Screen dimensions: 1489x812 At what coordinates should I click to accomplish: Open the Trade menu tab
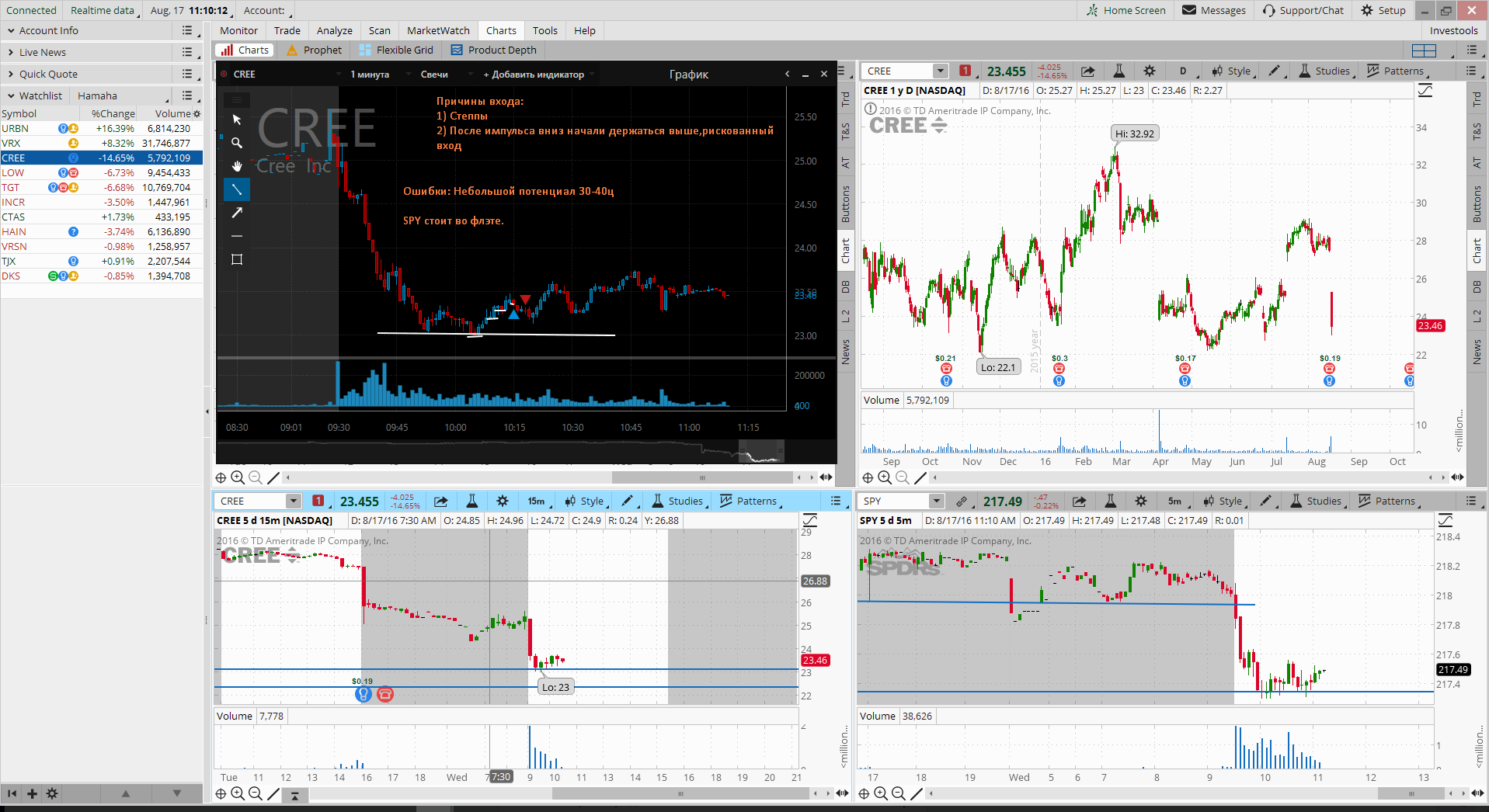pyautogui.click(x=287, y=31)
